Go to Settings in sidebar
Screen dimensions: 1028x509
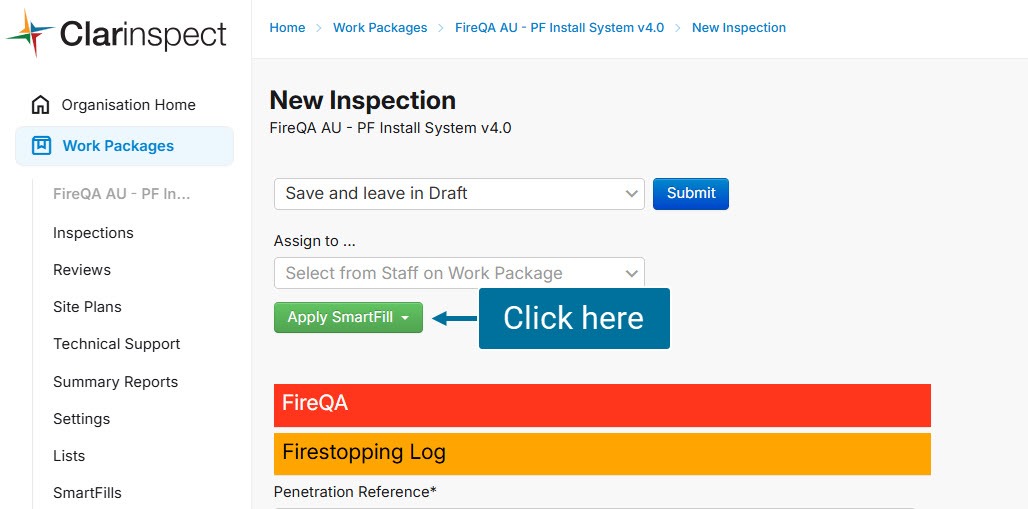tap(81, 419)
